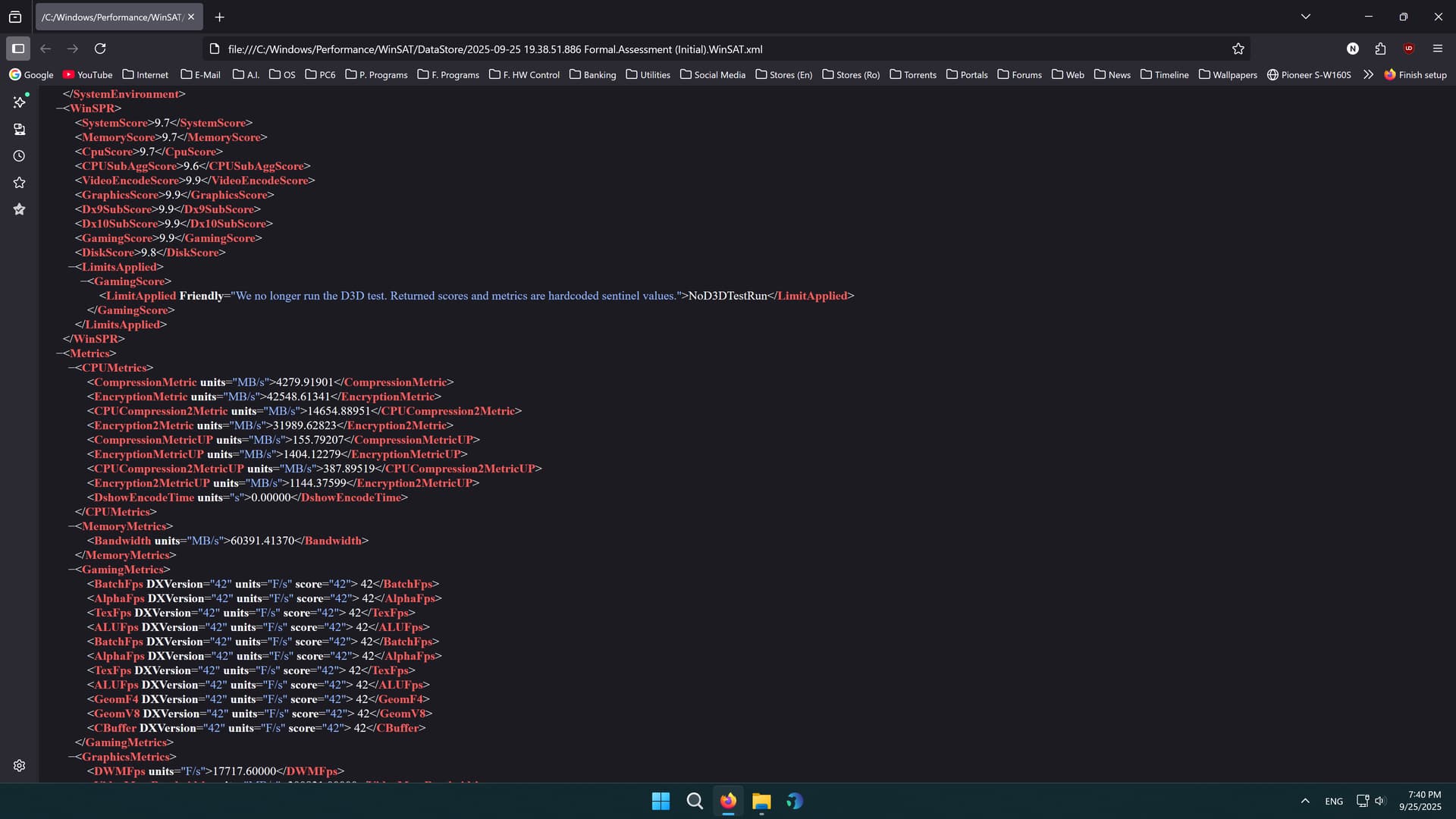
Task: Open synced tabs sidebar icon
Action: (x=20, y=130)
